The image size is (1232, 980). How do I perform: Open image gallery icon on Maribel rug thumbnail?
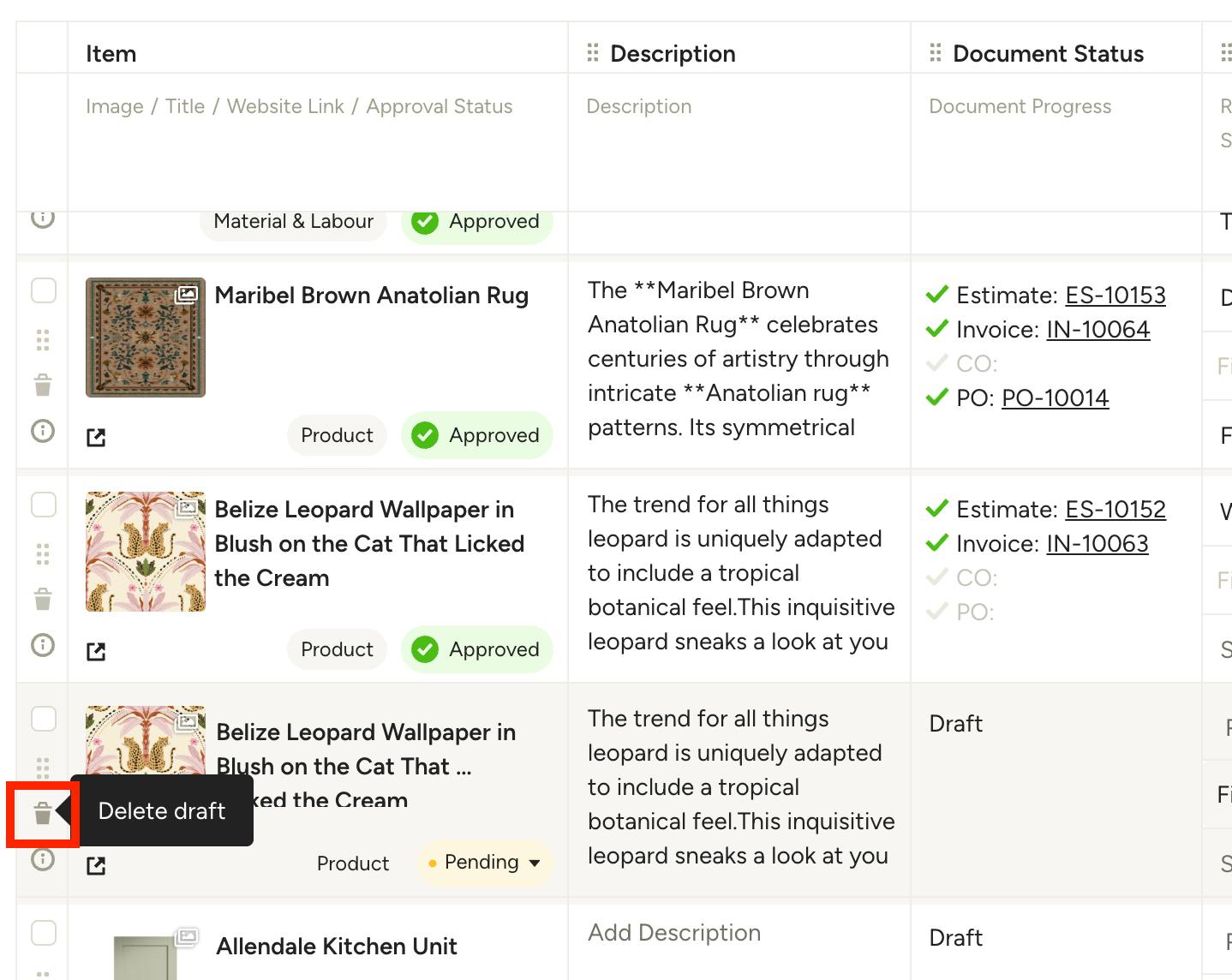tap(186, 296)
